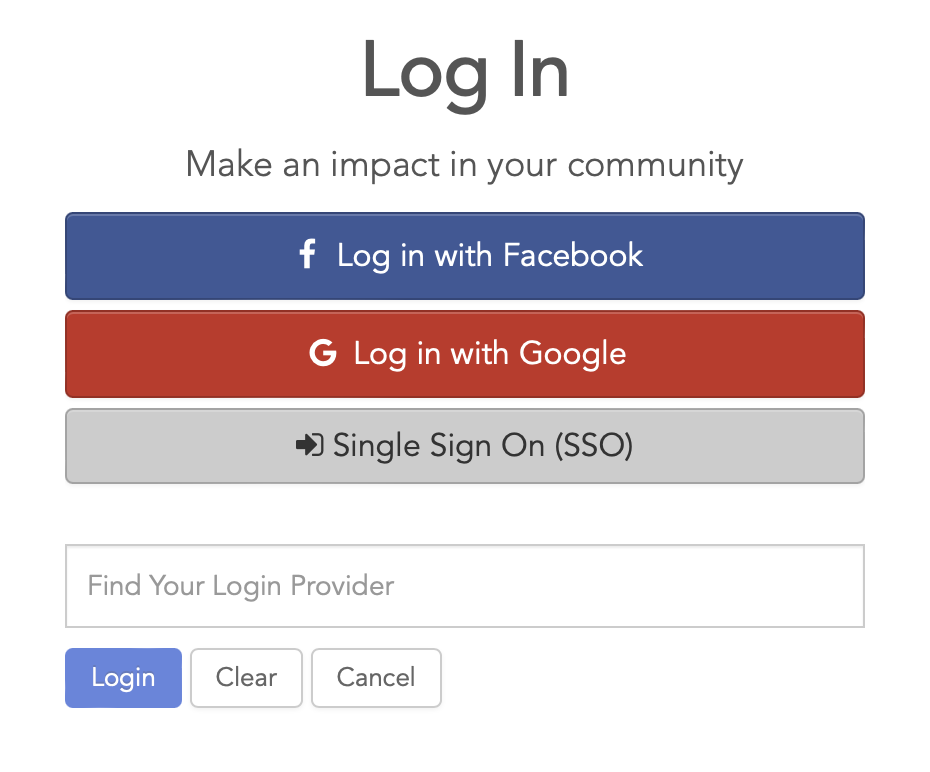Screen dimensions: 930x772
Task: Click the Facebook 'f' logo icon
Action: point(307,254)
